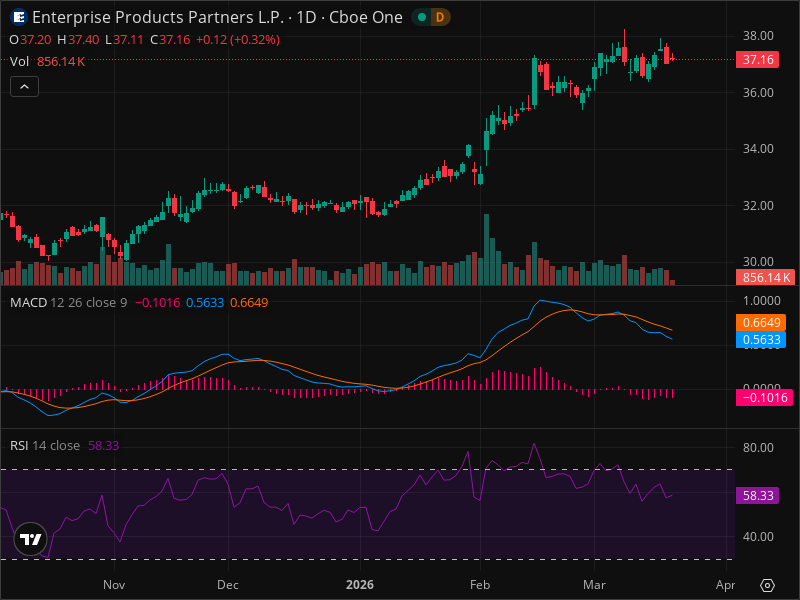Click the Mar date on time axis
Image resolution: width=800 pixels, height=600 pixels.
(594, 585)
